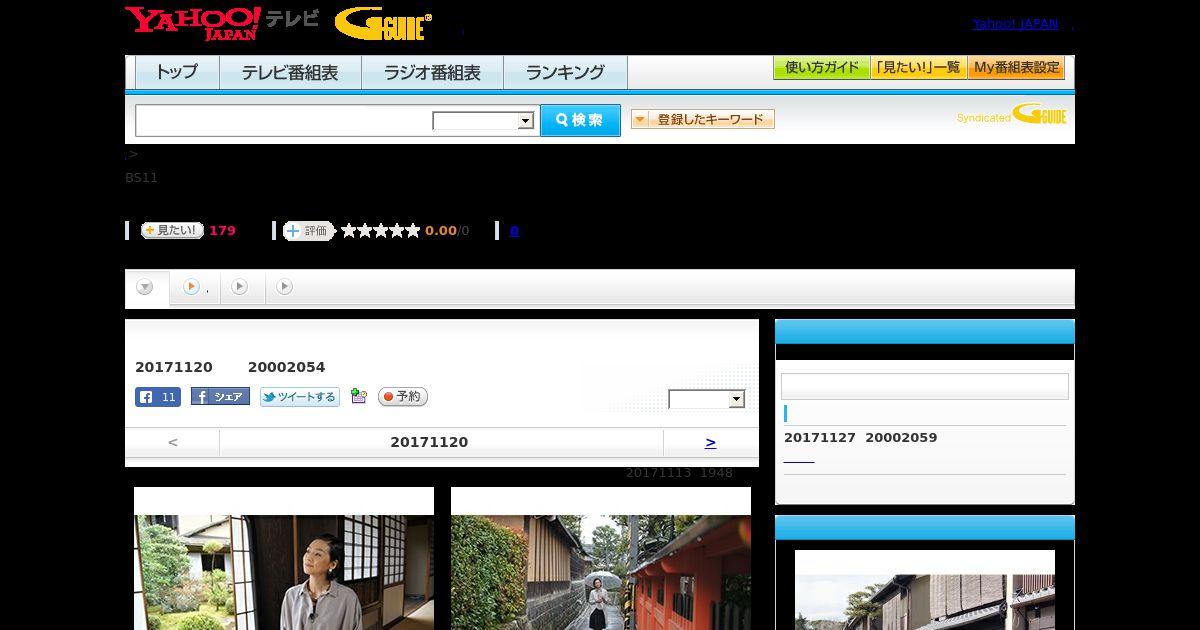The height and width of the screenshot is (630, 1200).
Task: Rate with the third star
Action: [x=381, y=231]
